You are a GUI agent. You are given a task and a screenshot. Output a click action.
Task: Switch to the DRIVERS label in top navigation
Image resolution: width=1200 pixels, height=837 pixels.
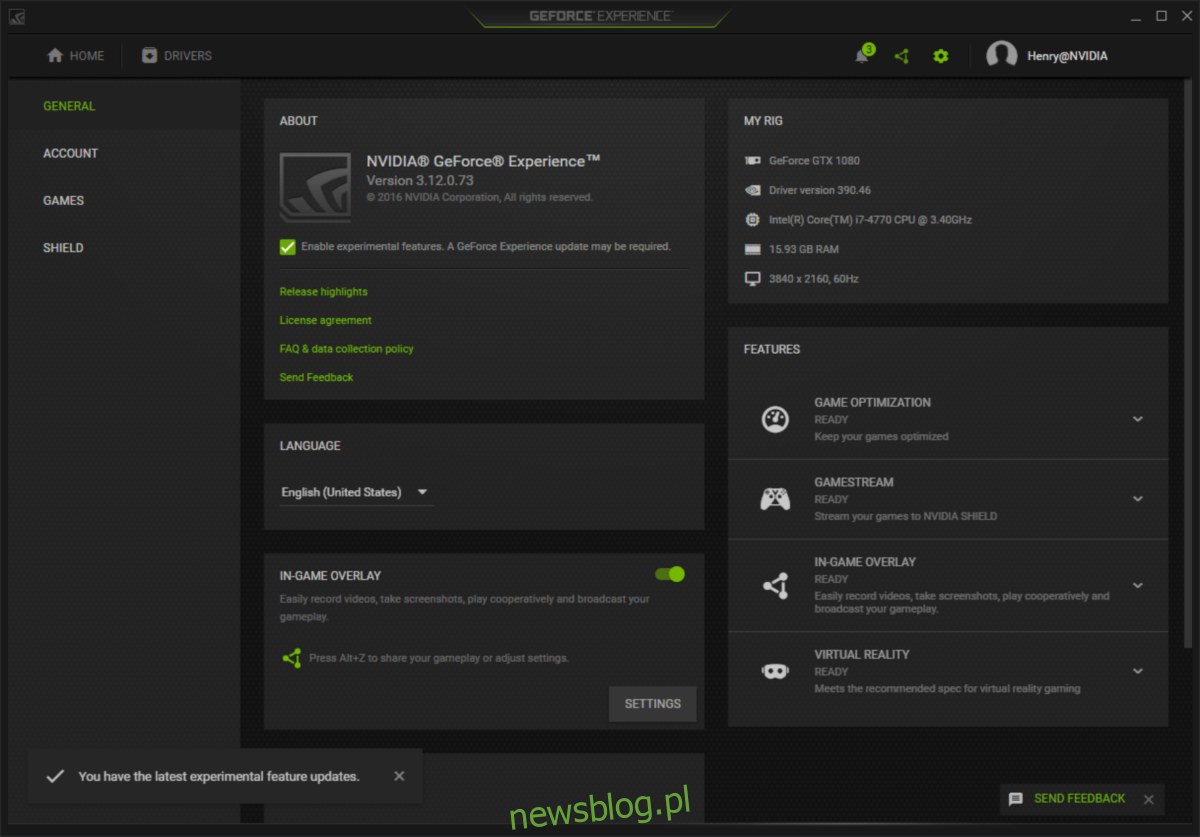(188, 56)
